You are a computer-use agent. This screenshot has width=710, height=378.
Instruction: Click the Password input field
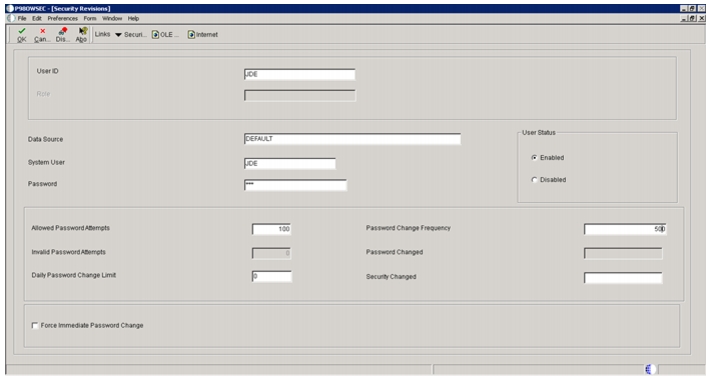coord(295,185)
